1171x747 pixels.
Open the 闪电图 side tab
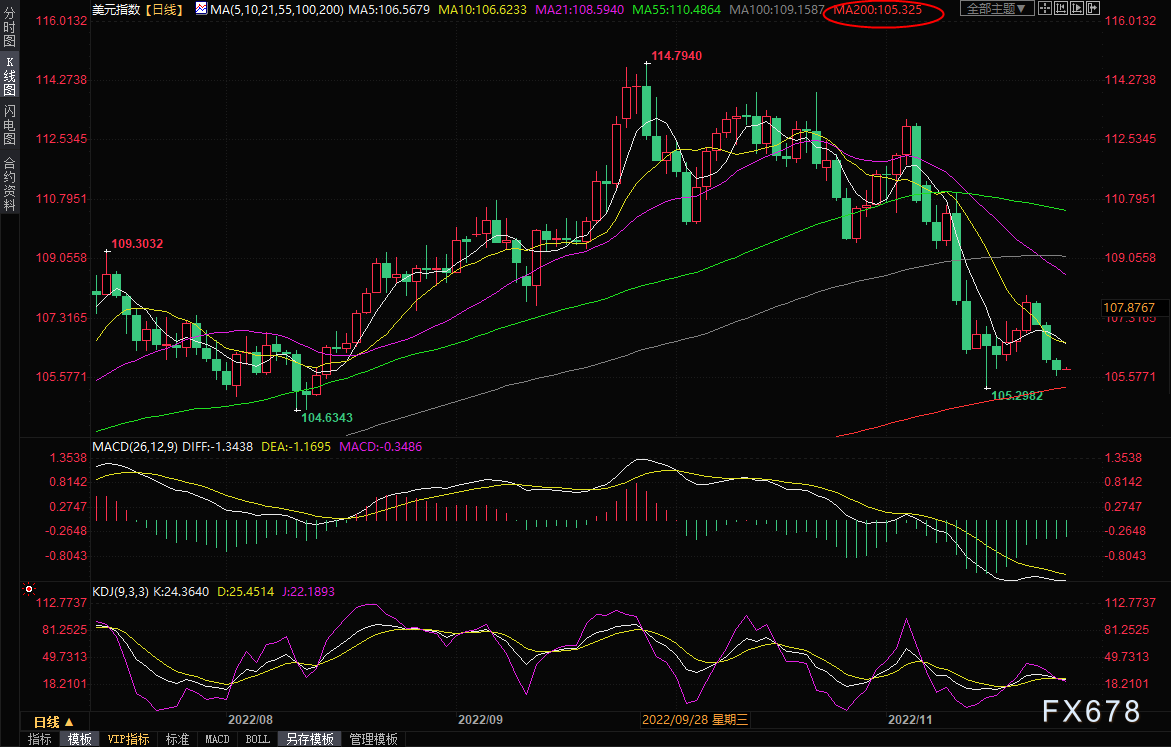(x=9, y=125)
